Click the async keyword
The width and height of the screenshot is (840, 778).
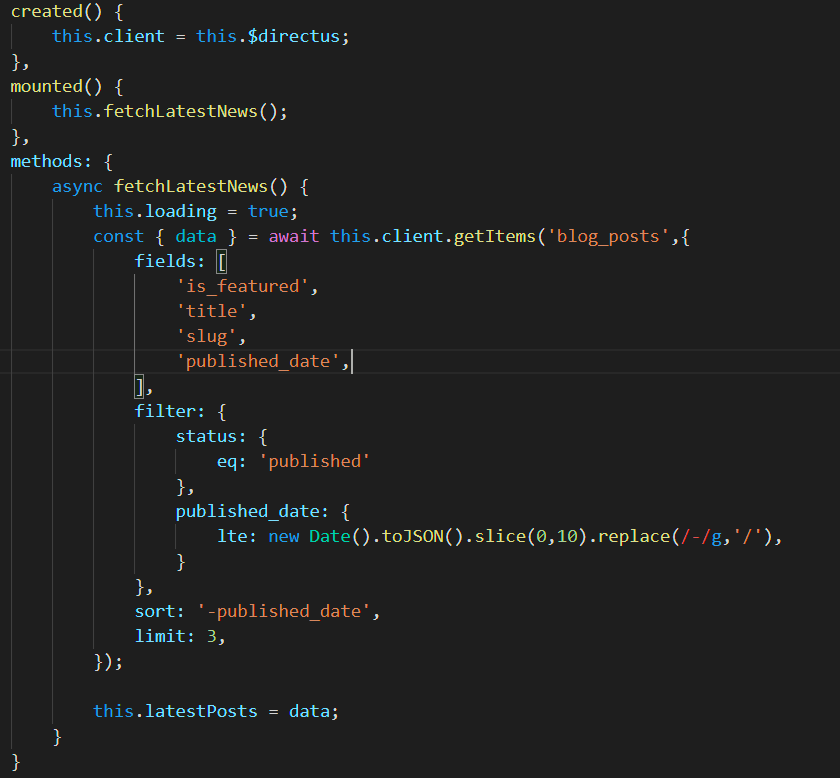pos(78,186)
